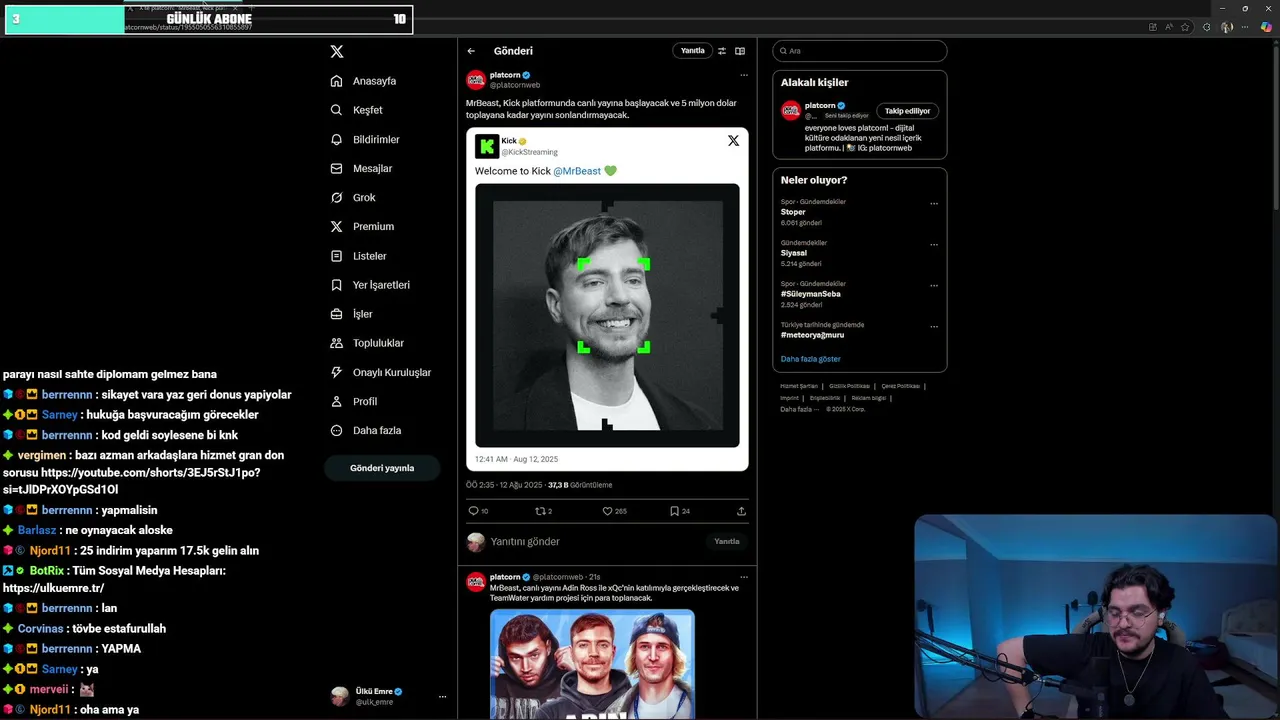Open Gizlilik Politikası footer link
This screenshot has height=720, width=1280.
pos(849,386)
